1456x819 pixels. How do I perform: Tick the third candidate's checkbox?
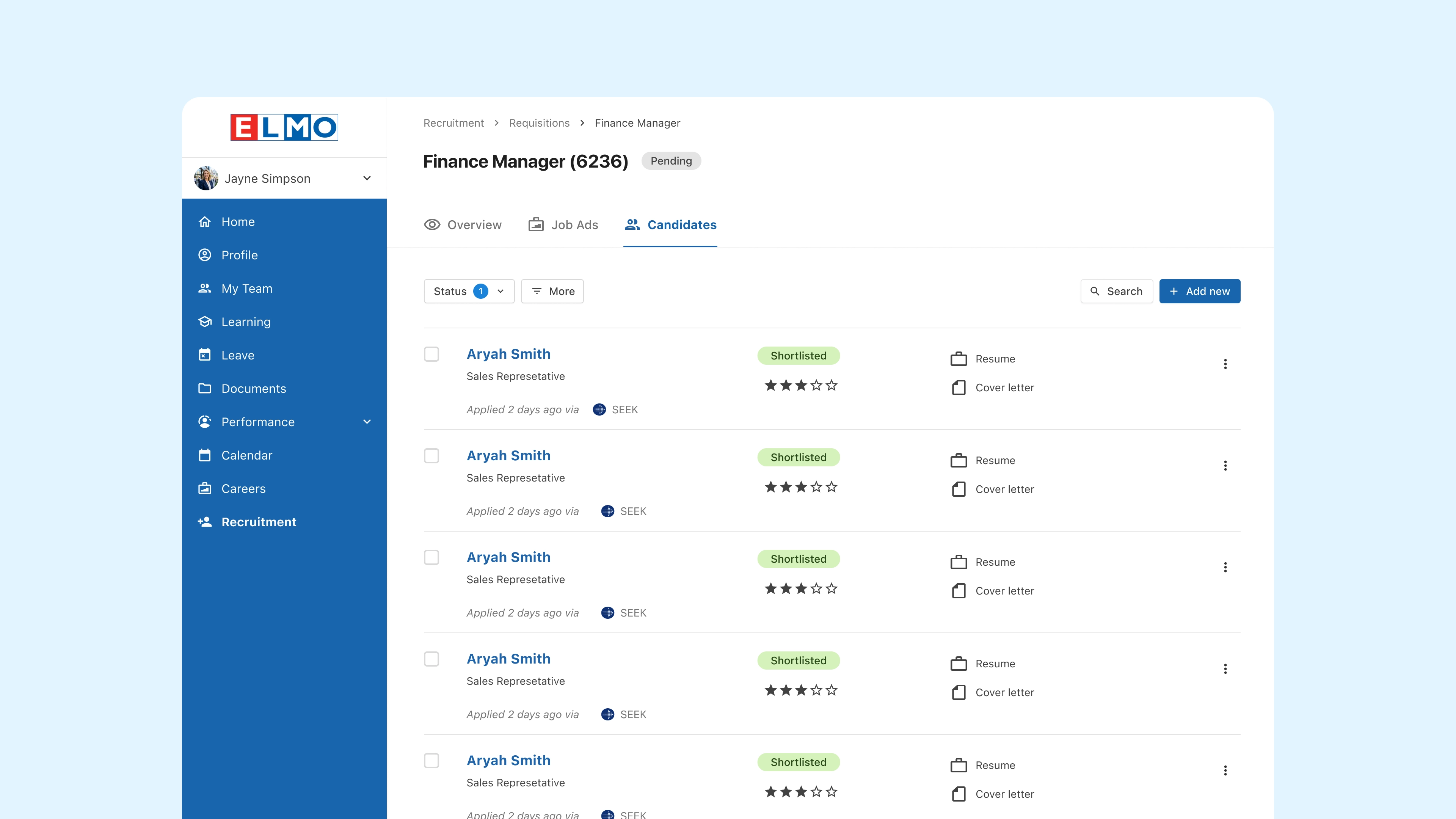(431, 557)
